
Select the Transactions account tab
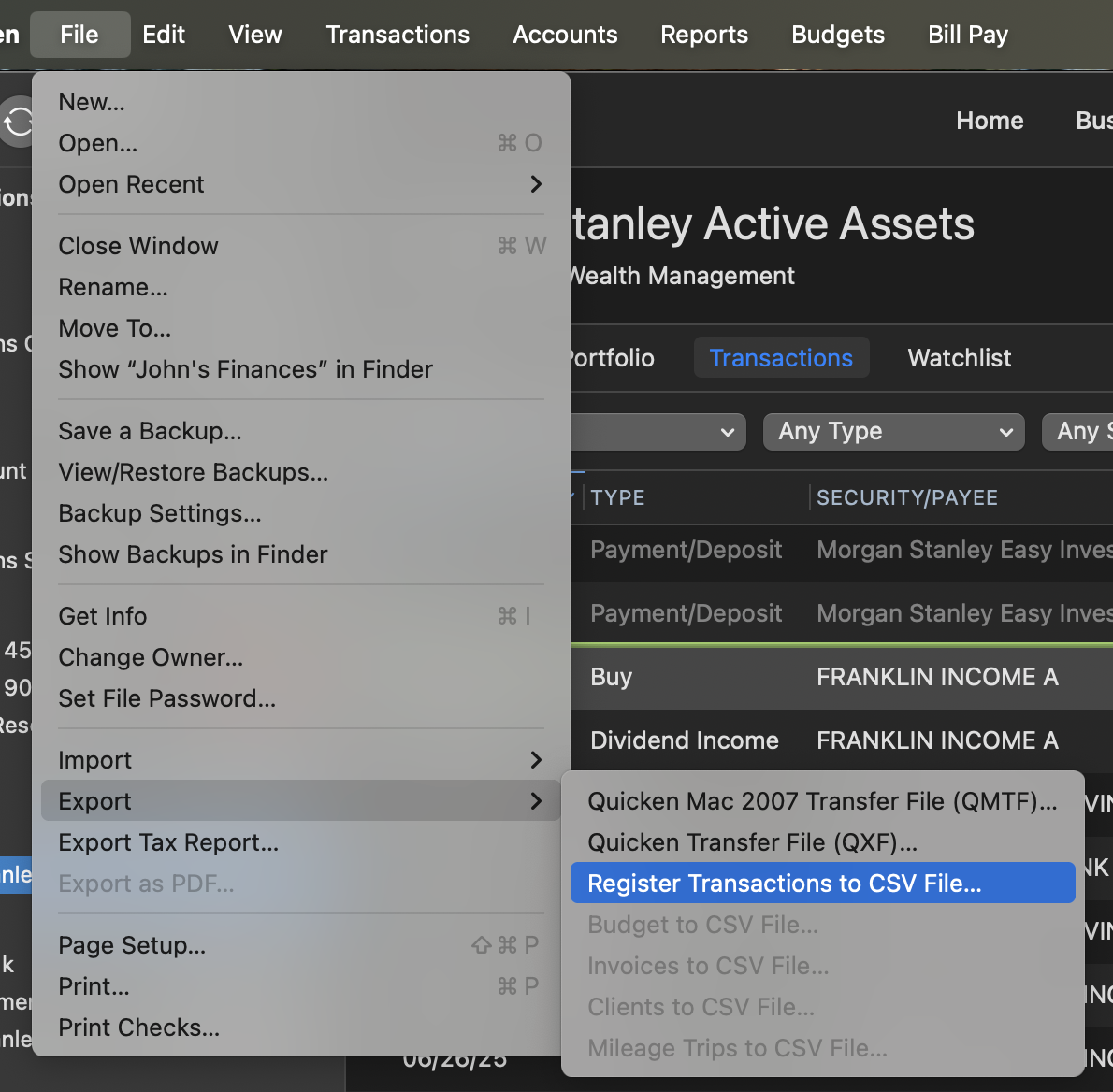pyautogui.click(x=781, y=358)
